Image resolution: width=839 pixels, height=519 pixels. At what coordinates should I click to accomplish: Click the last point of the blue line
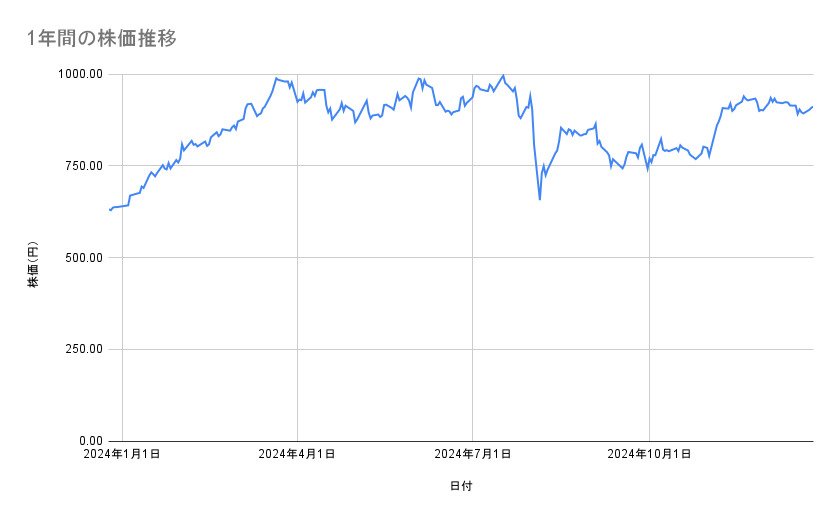point(812,107)
